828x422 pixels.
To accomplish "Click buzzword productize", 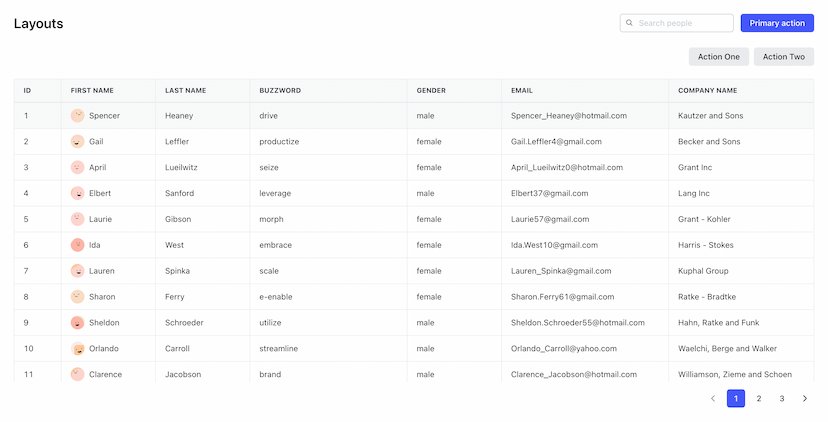I will coord(279,142).
